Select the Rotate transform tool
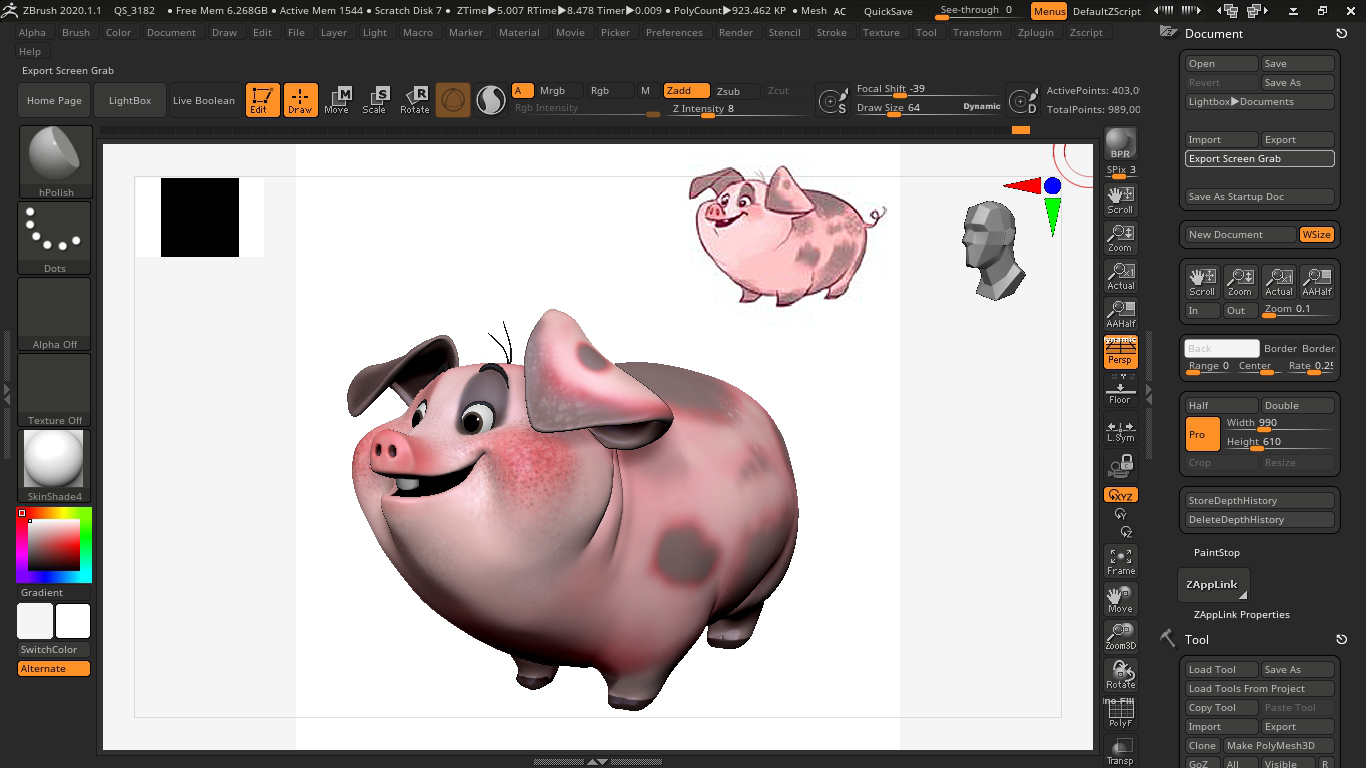1366x768 pixels. [414, 100]
